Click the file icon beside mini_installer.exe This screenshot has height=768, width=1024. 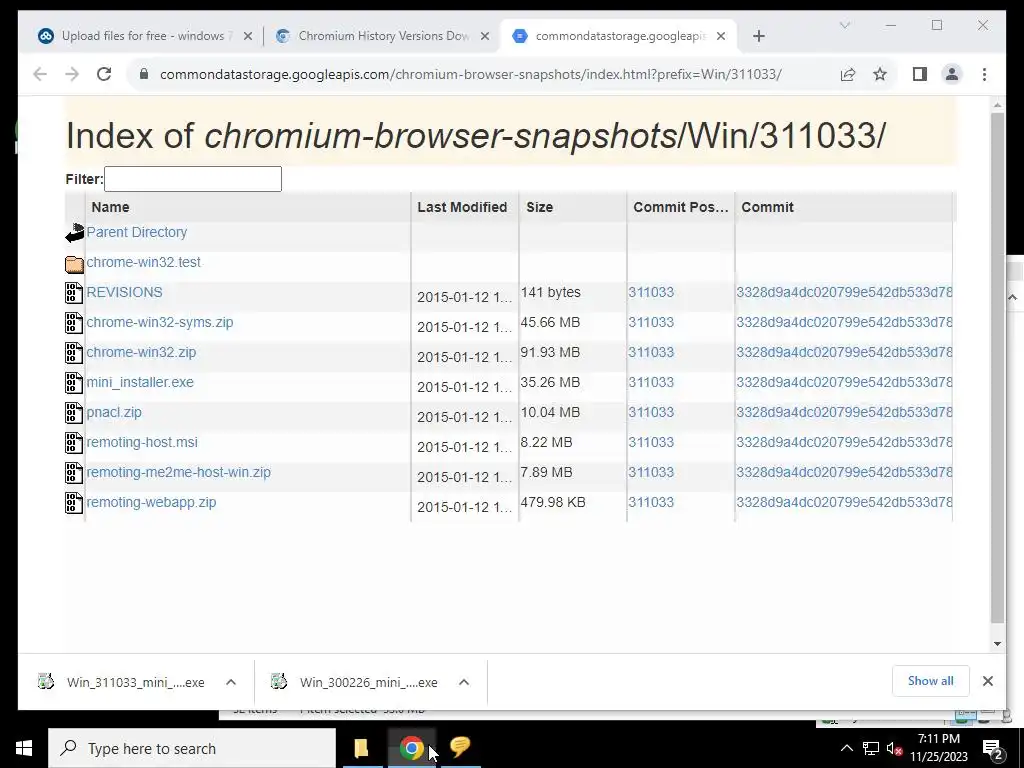[x=74, y=383]
